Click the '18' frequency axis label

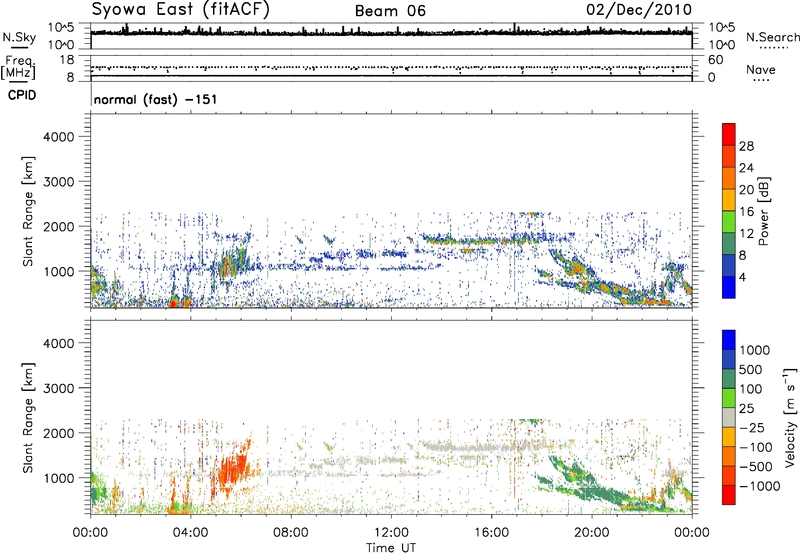(67, 60)
